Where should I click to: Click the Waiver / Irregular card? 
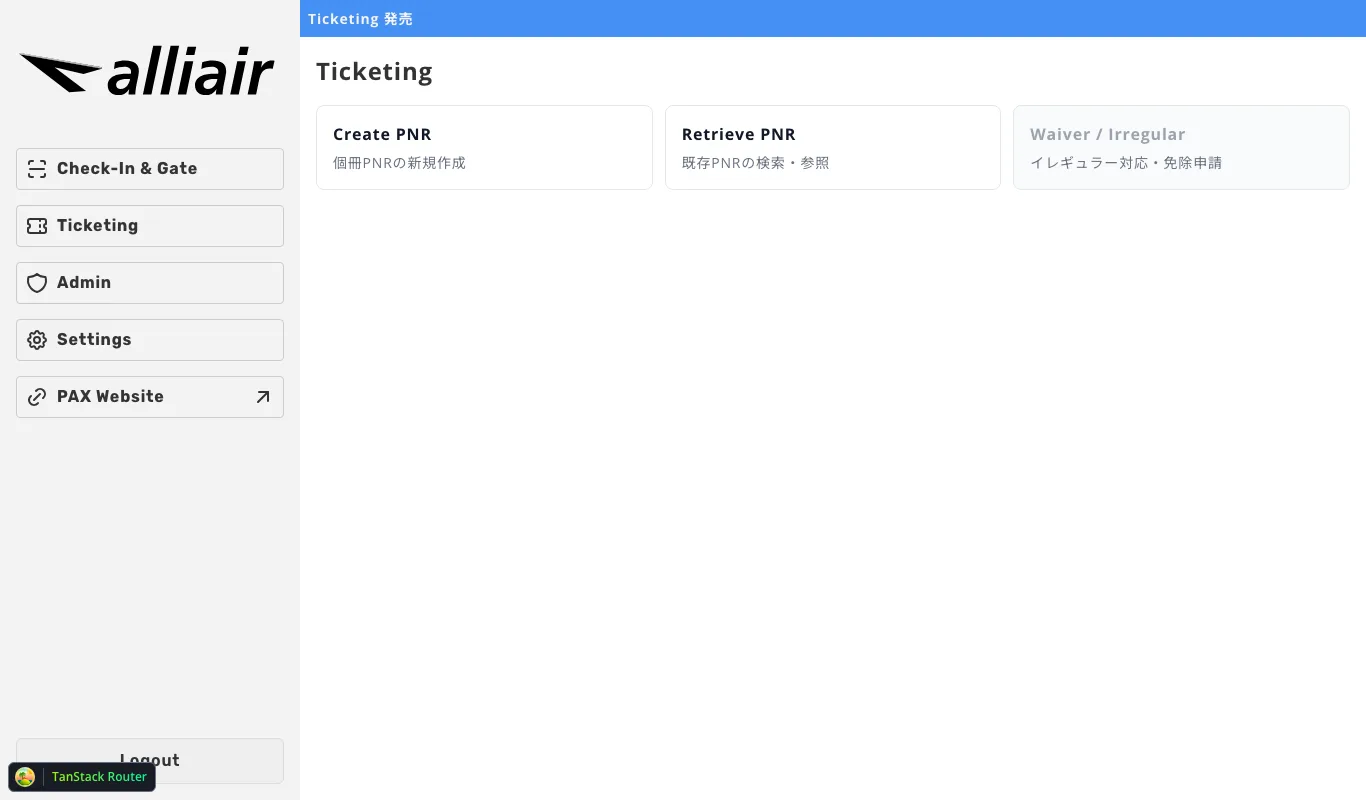tap(1181, 147)
